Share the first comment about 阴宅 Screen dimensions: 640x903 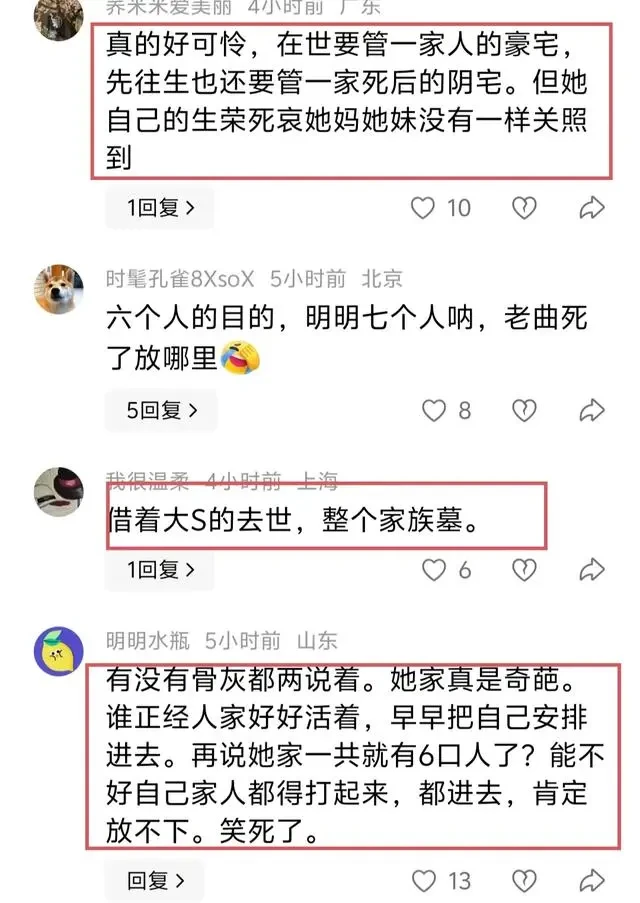(x=592, y=208)
